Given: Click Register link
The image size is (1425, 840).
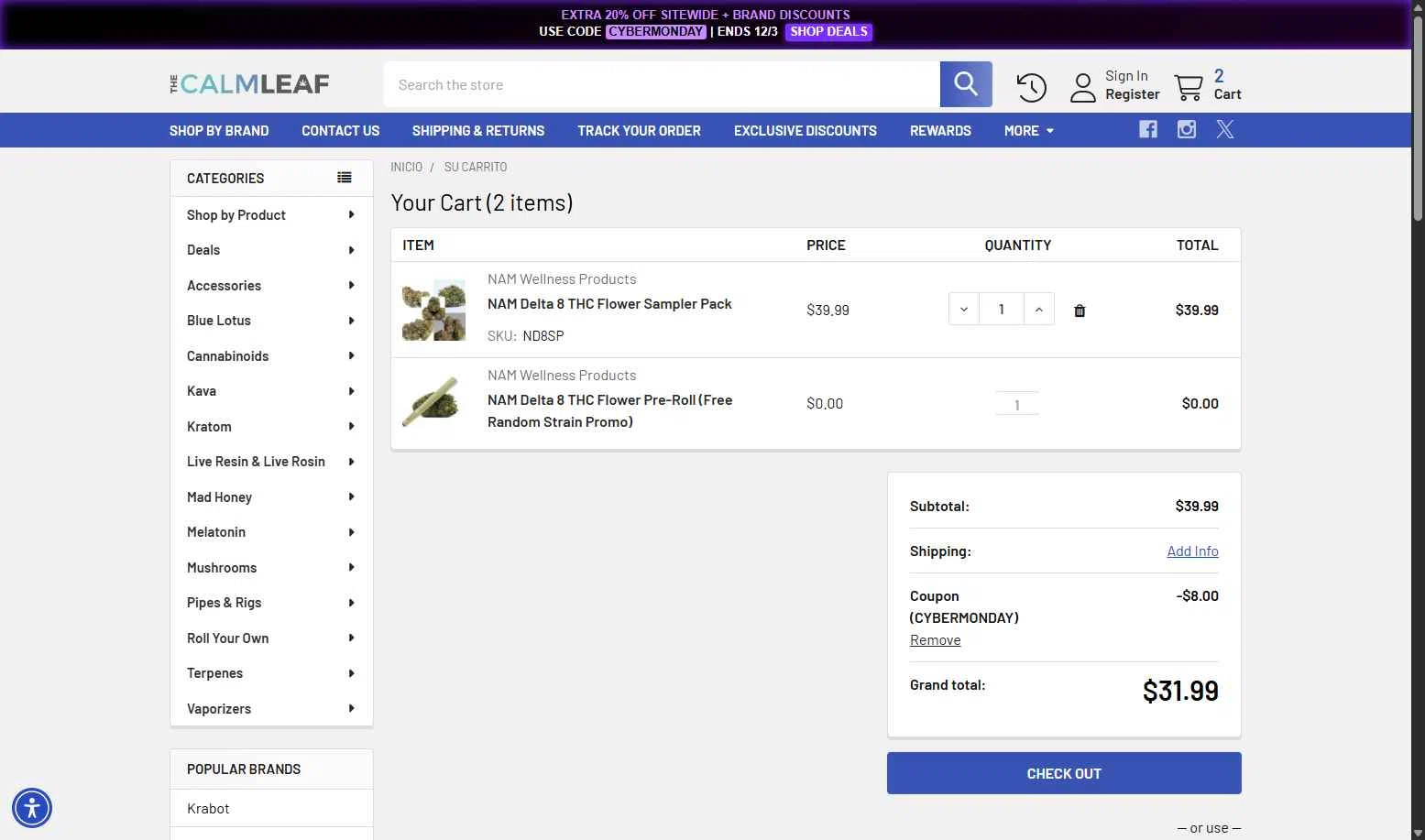Looking at the screenshot, I should coord(1133,94).
